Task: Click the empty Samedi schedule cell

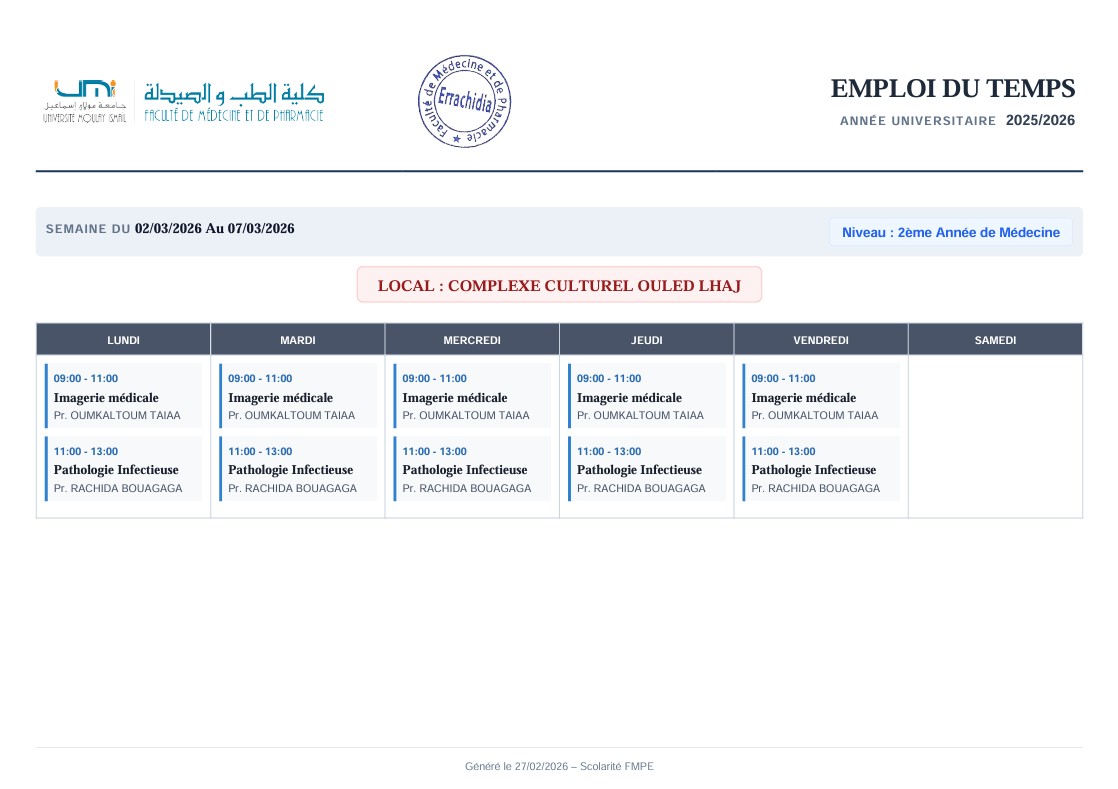Action: click(x=995, y=436)
